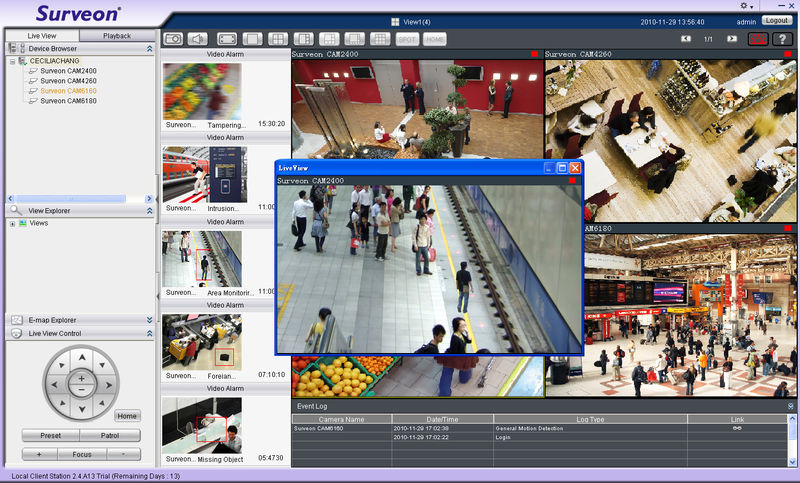Zoom out with PTZ minus button
Screen dimensions: 800x483
(x=81, y=390)
